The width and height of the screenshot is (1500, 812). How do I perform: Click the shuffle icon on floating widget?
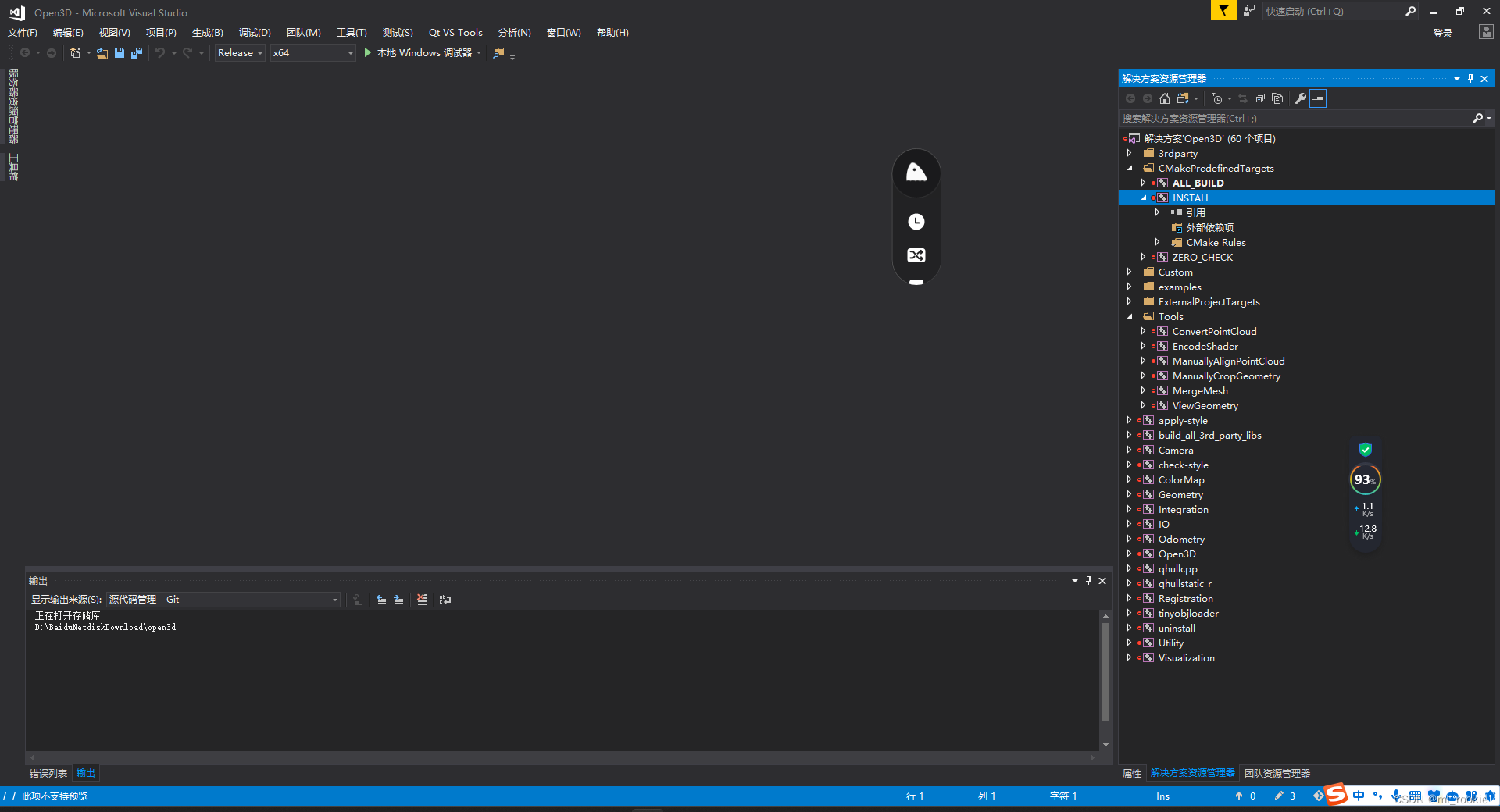[x=916, y=255]
